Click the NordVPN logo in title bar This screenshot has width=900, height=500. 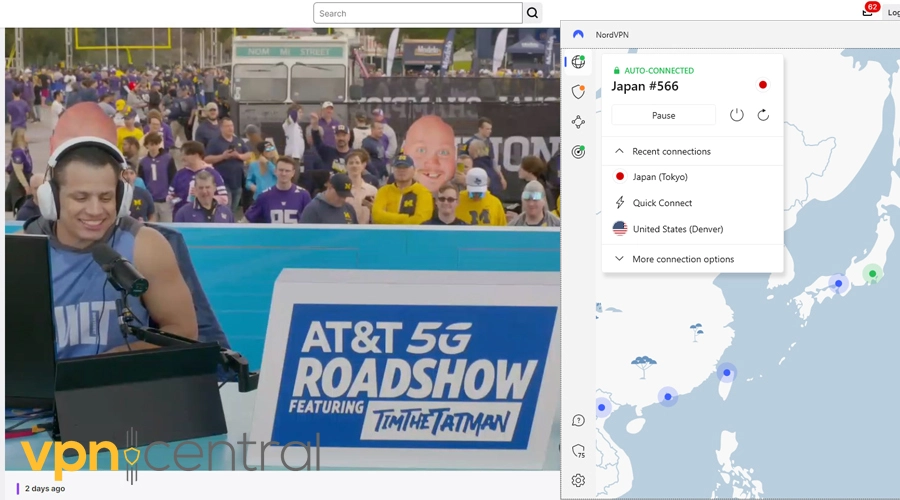click(x=578, y=34)
